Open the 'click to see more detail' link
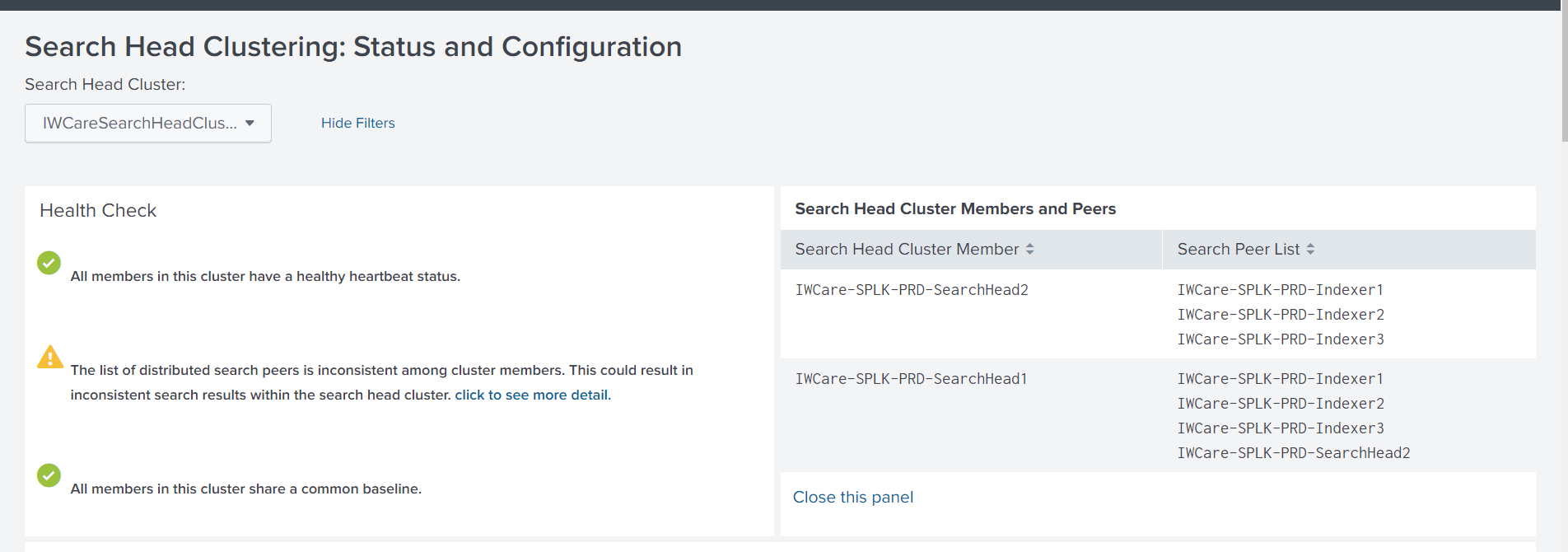The width and height of the screenshot is (1568, 552). [531, 395]
